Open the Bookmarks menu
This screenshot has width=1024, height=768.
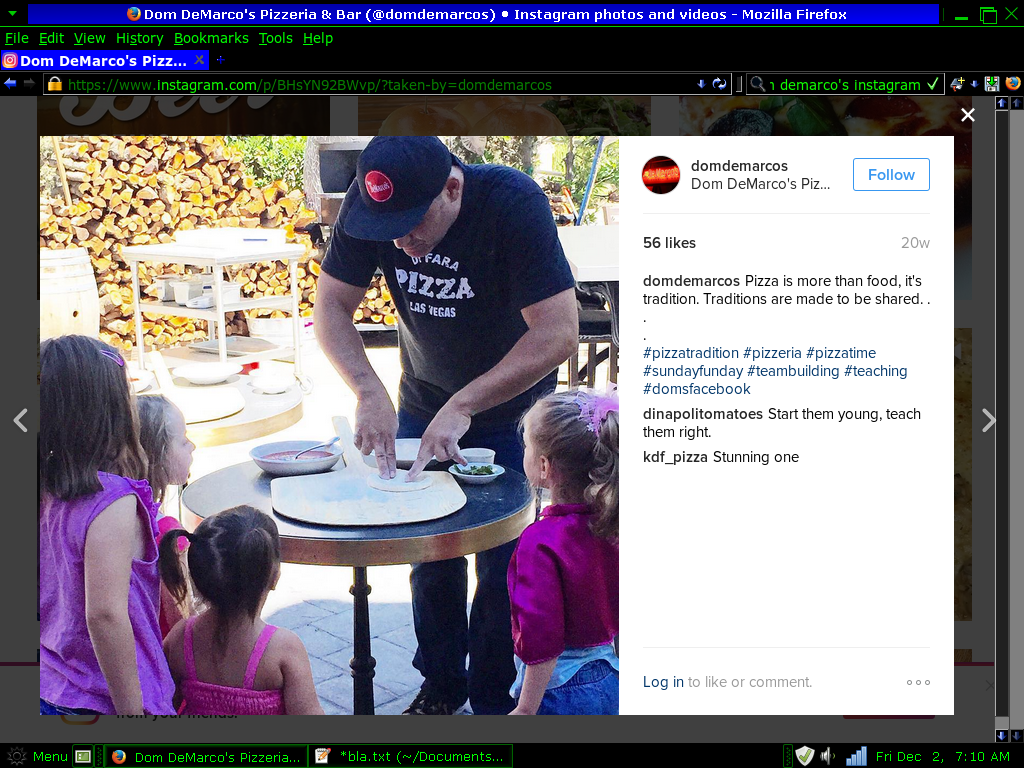211,39
